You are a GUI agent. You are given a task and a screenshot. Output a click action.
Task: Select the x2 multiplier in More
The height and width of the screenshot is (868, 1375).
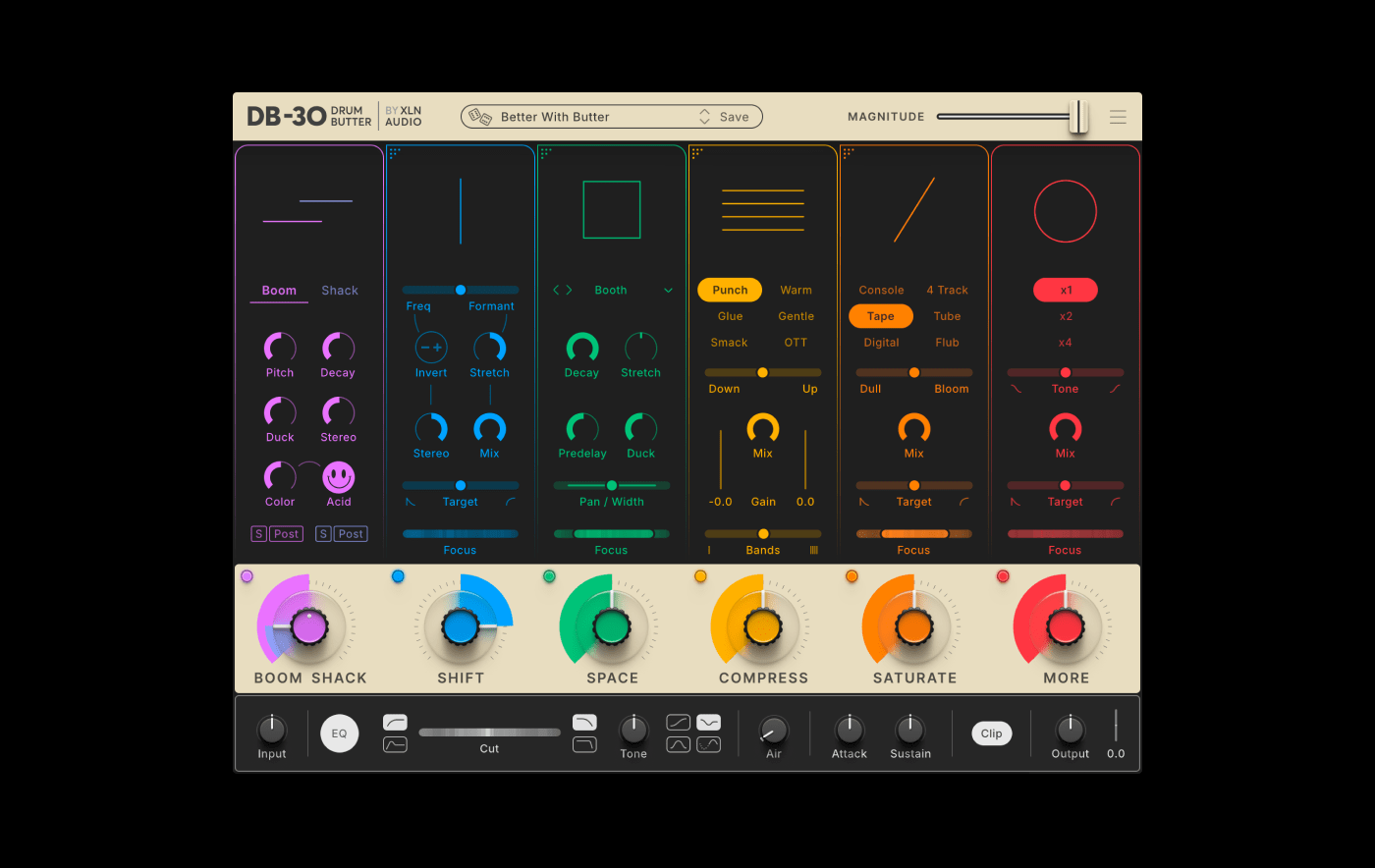pos(1066,317)
